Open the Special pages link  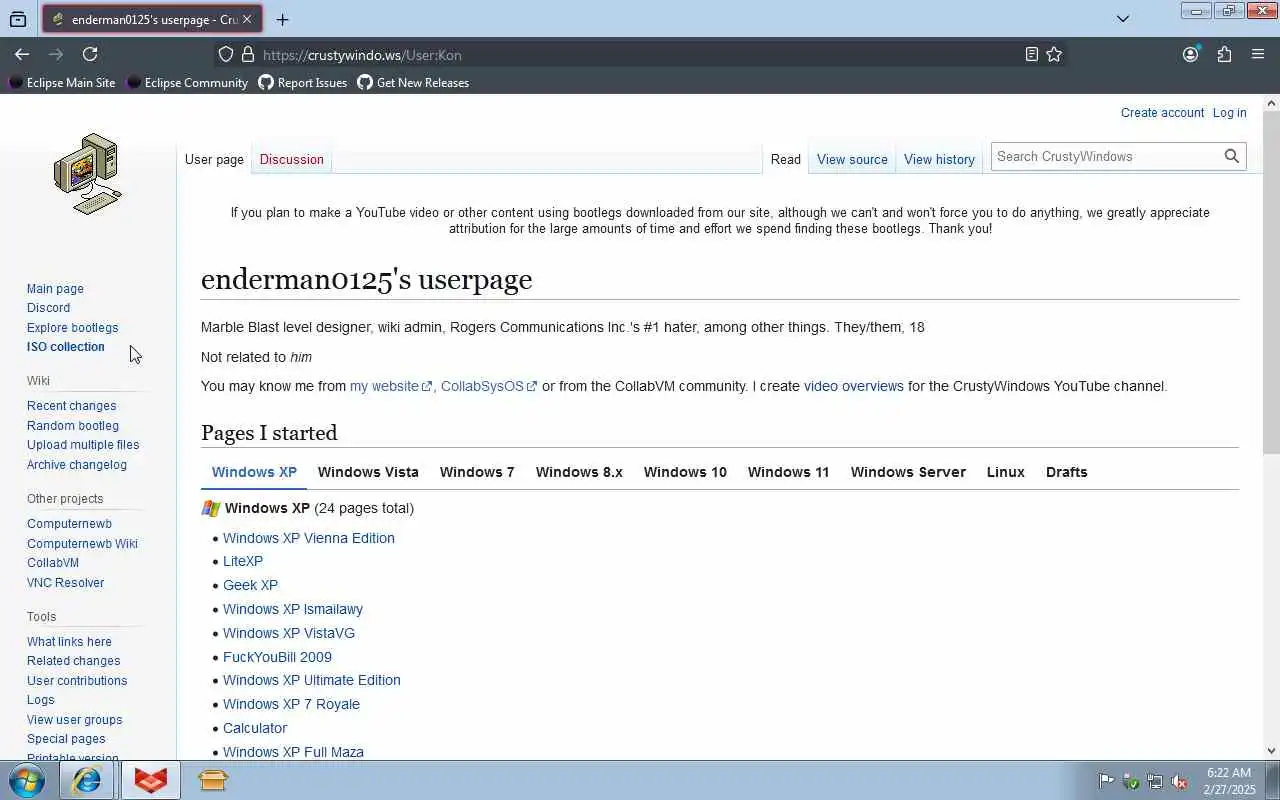[66, 739]
